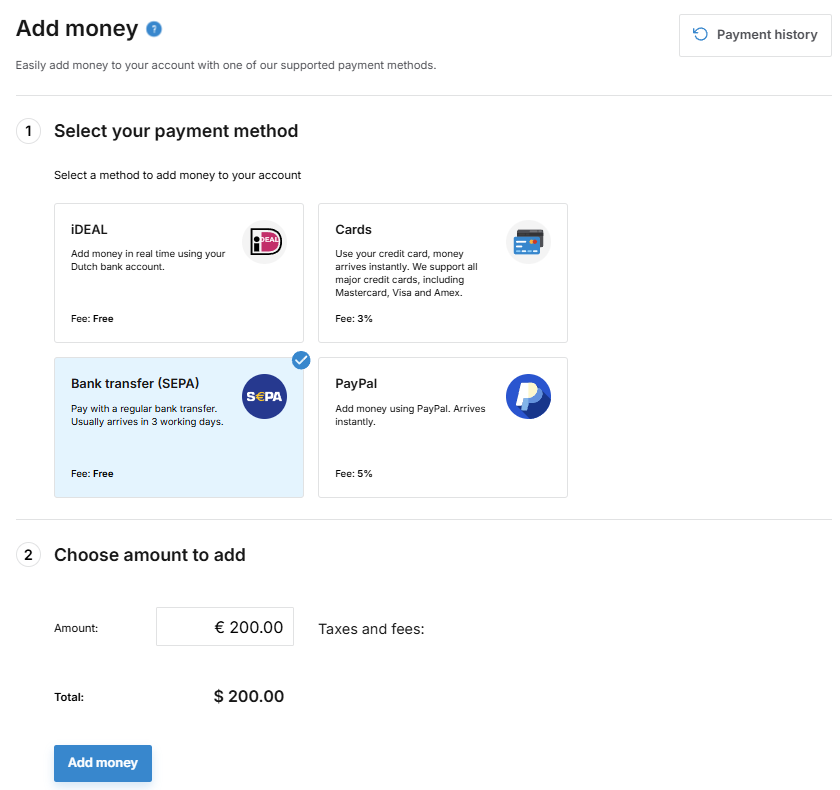
Task: Click the SEPA logo icon
Action: click(x=265, y=396)
